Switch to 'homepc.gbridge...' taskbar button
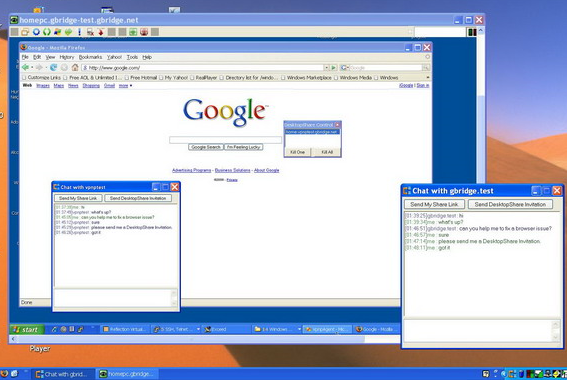The image size is (567, 380). tap(128, 374)
